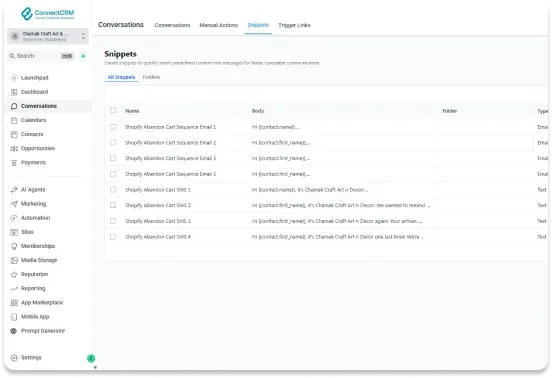
Task: Open the Launchpad sidebar icon
Action: pyautogui.click(x=14, y=78)
